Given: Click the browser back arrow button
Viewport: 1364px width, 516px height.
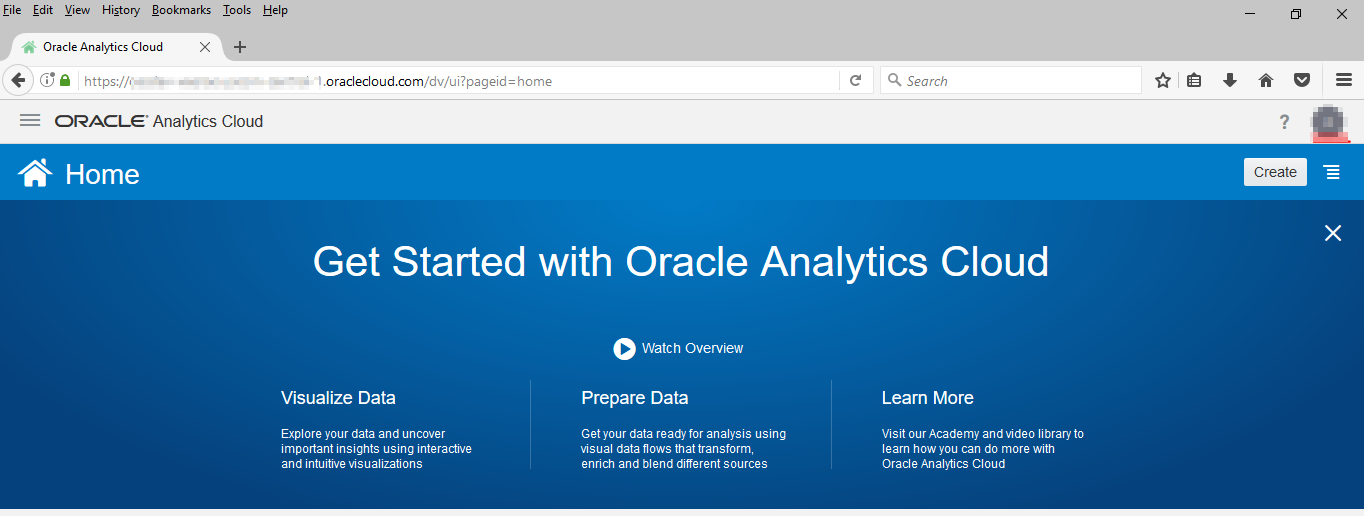Looking at the screenshot, I should point(17,81).
